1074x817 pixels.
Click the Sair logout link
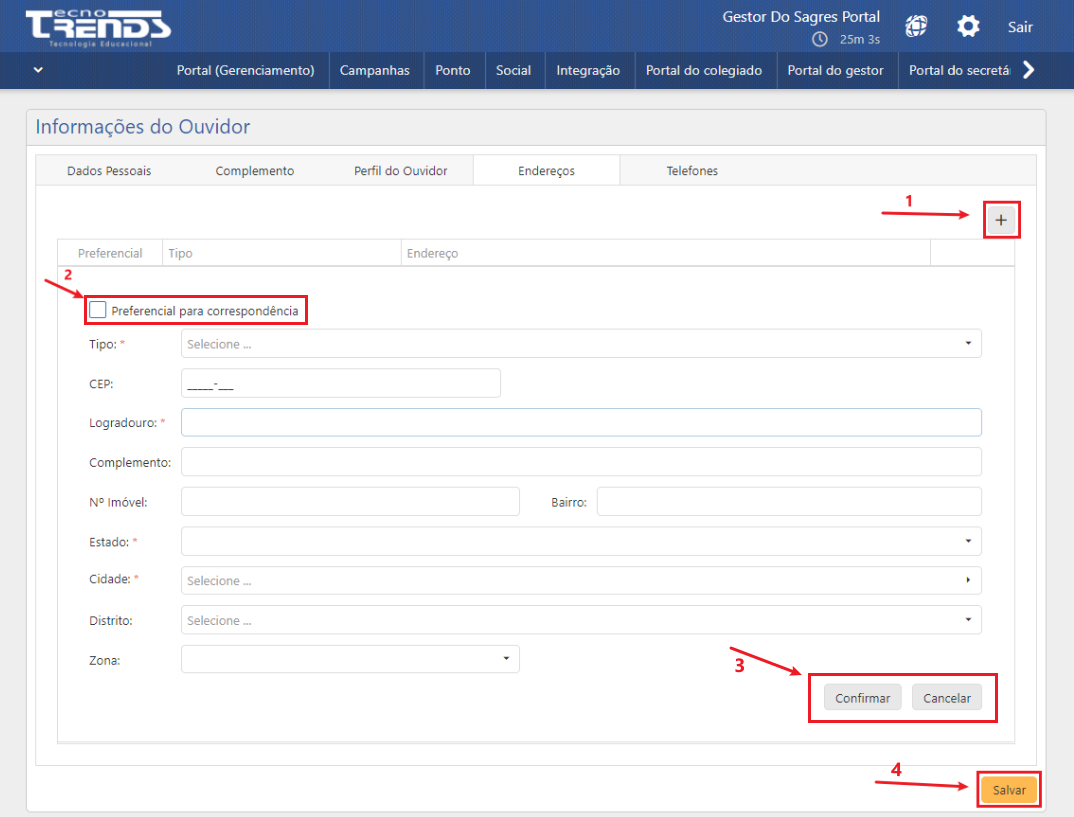(x=1020, y=27)
